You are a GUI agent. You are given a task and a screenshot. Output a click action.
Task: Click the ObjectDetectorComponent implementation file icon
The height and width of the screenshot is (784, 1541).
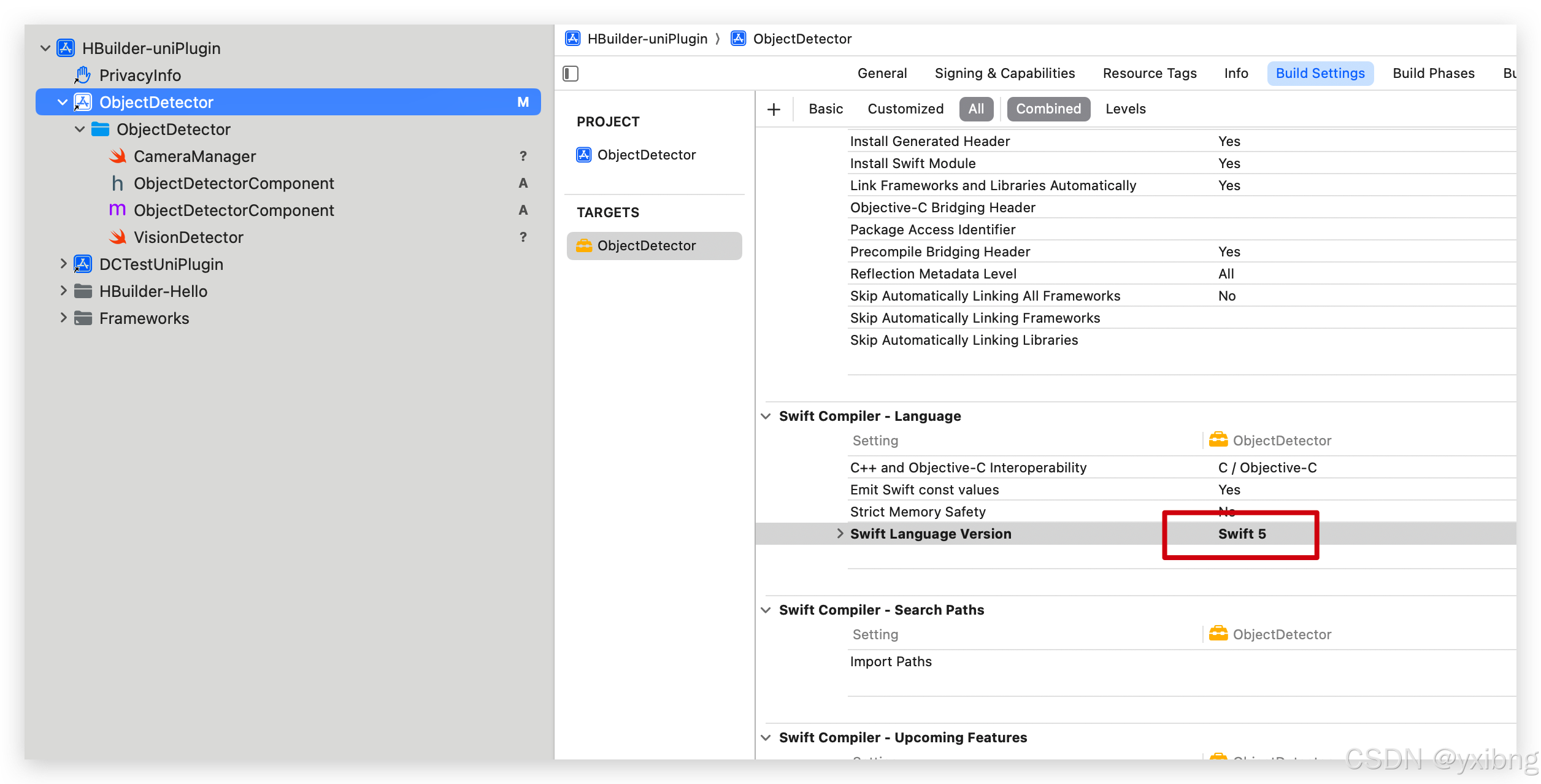point(117,210)
